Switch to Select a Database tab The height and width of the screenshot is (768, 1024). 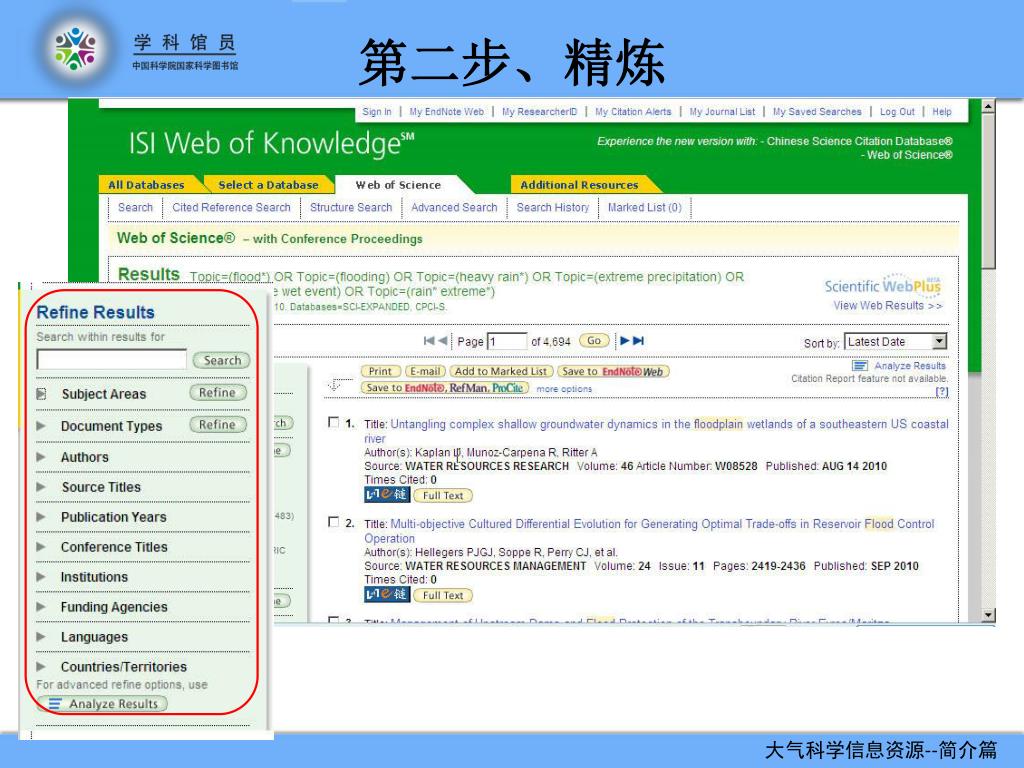pyautogui.click(x=268, y=185)
